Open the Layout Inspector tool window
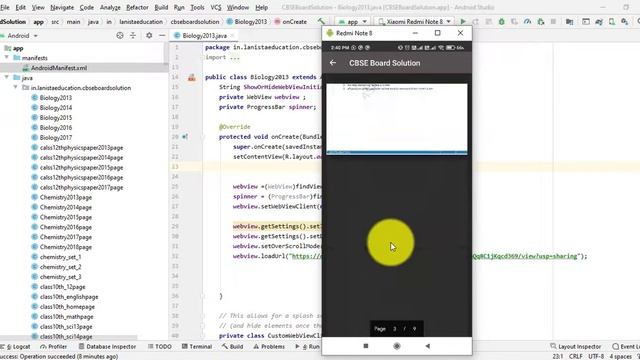 (x=576, y=347)
